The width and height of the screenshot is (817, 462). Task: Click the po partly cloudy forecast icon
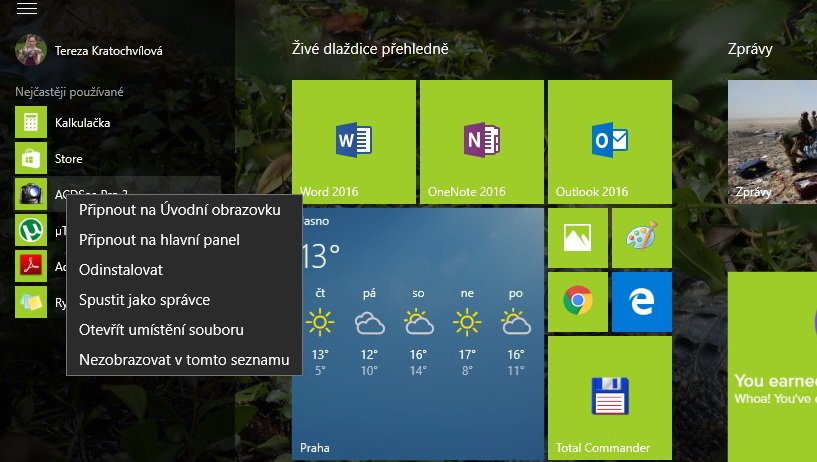(x=516, y=322)
